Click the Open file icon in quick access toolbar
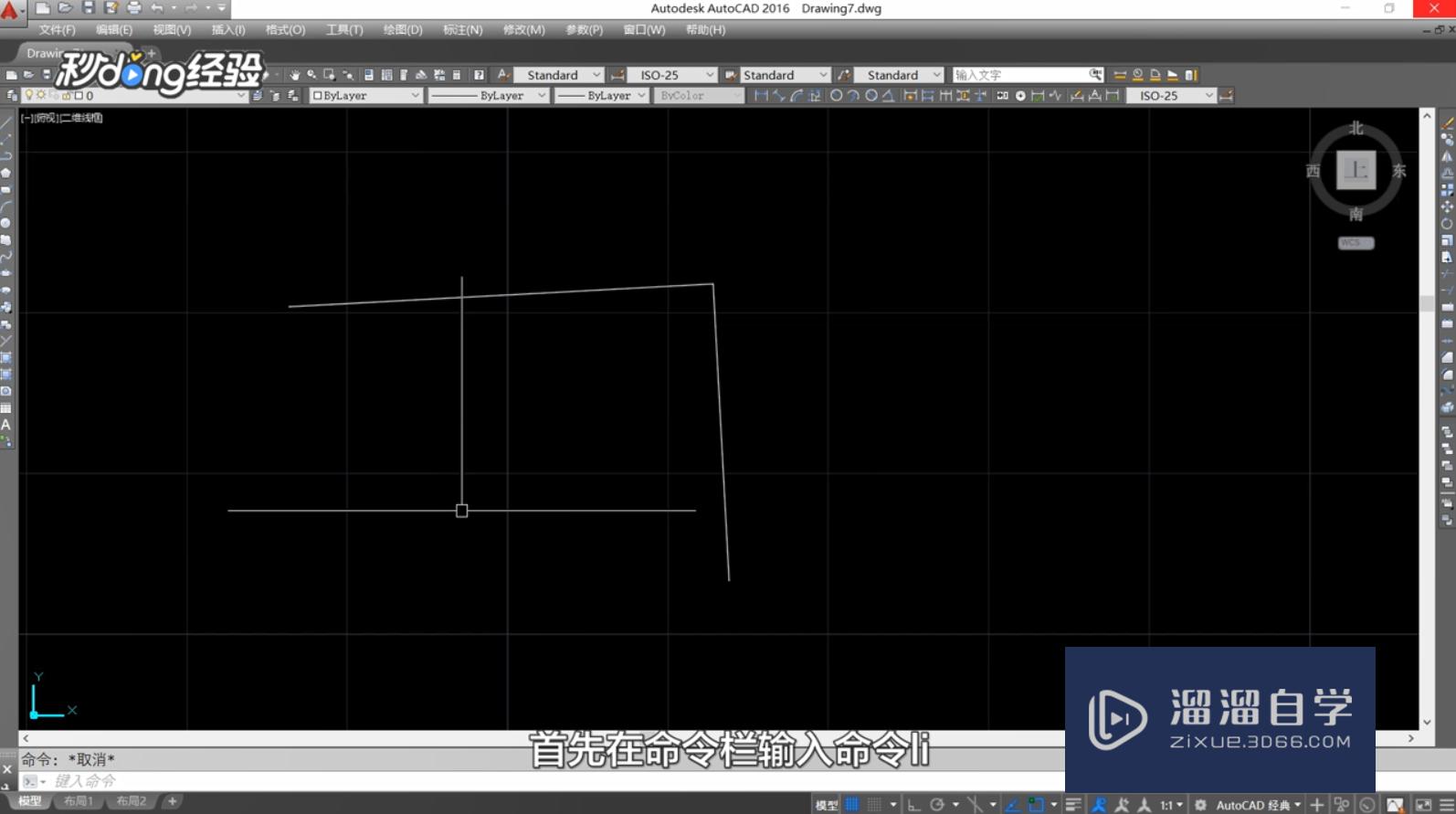Viewport: 1456px width, 814px height. coord(65,8)
